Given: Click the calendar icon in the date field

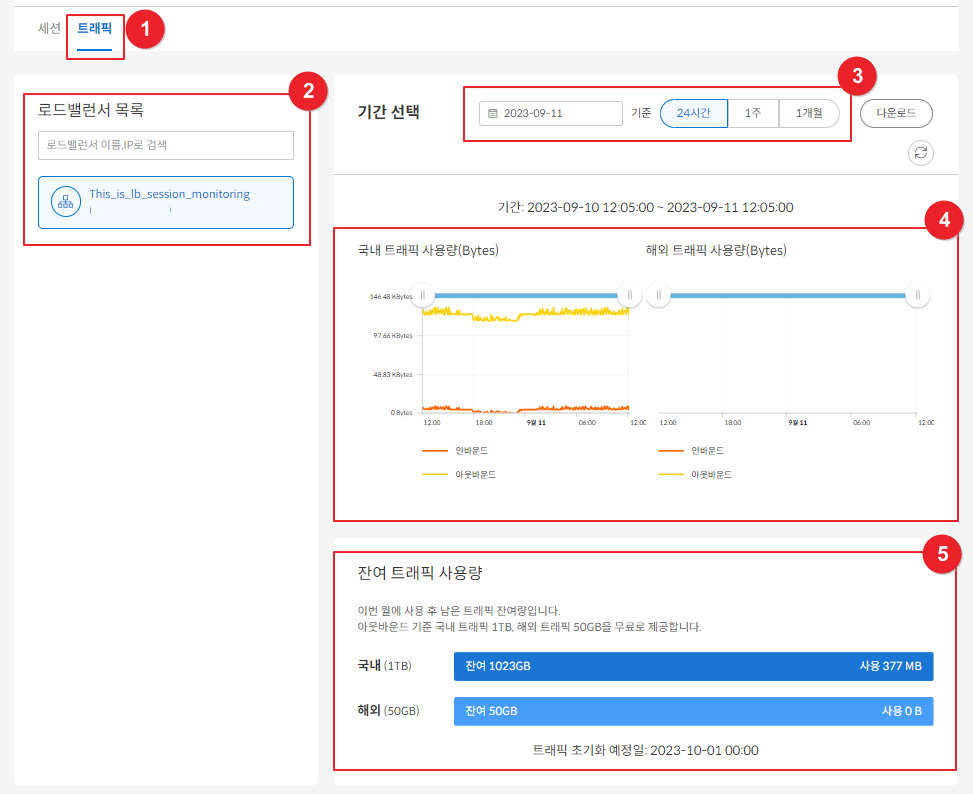Looking at the screenshot, I should (492, 114).
